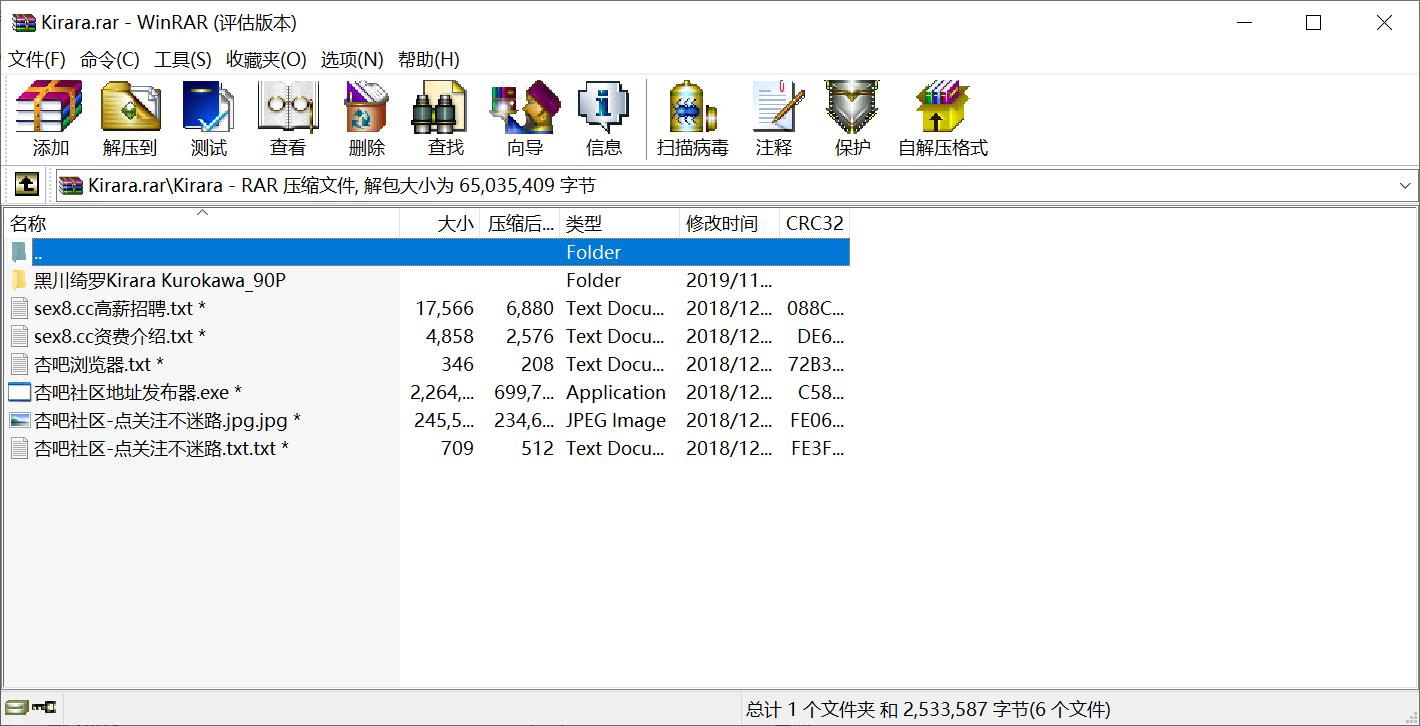Click the size value 17,566

pos(444,308)
